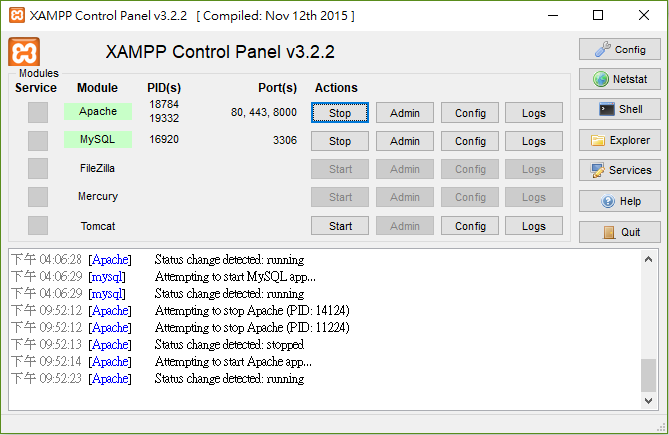Image resolution: width=669 pixels, height=435 pixels.
Task: Click Apache ports 80, 443, 8000
Action: point(264,112)
